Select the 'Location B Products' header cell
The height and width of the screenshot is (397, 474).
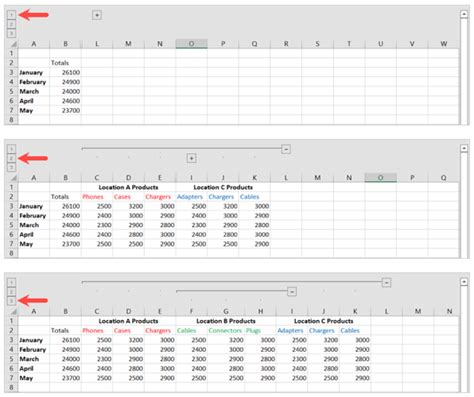[x=226, y=321]
